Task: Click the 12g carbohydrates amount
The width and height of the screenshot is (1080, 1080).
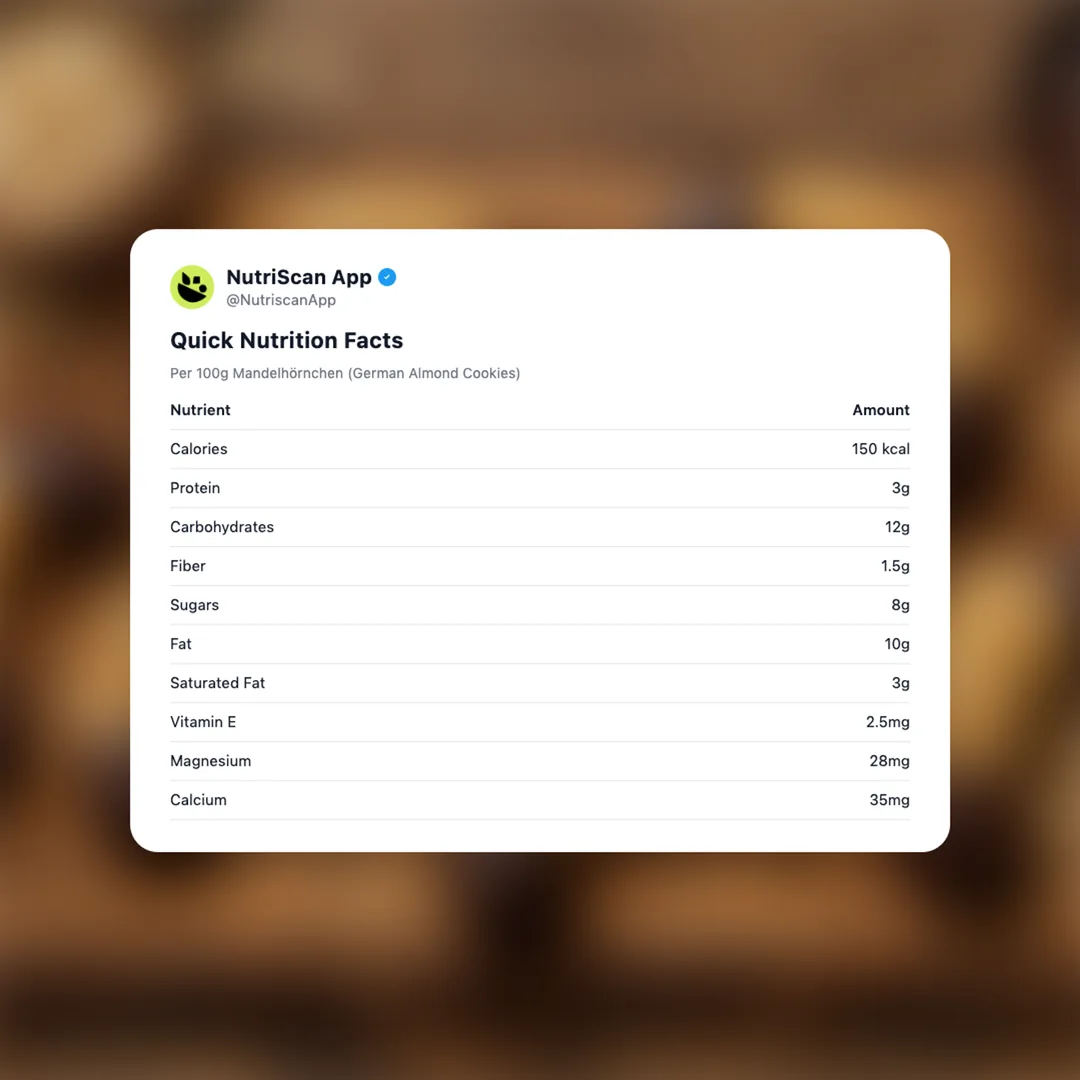Action: click(x=897, y=527)
